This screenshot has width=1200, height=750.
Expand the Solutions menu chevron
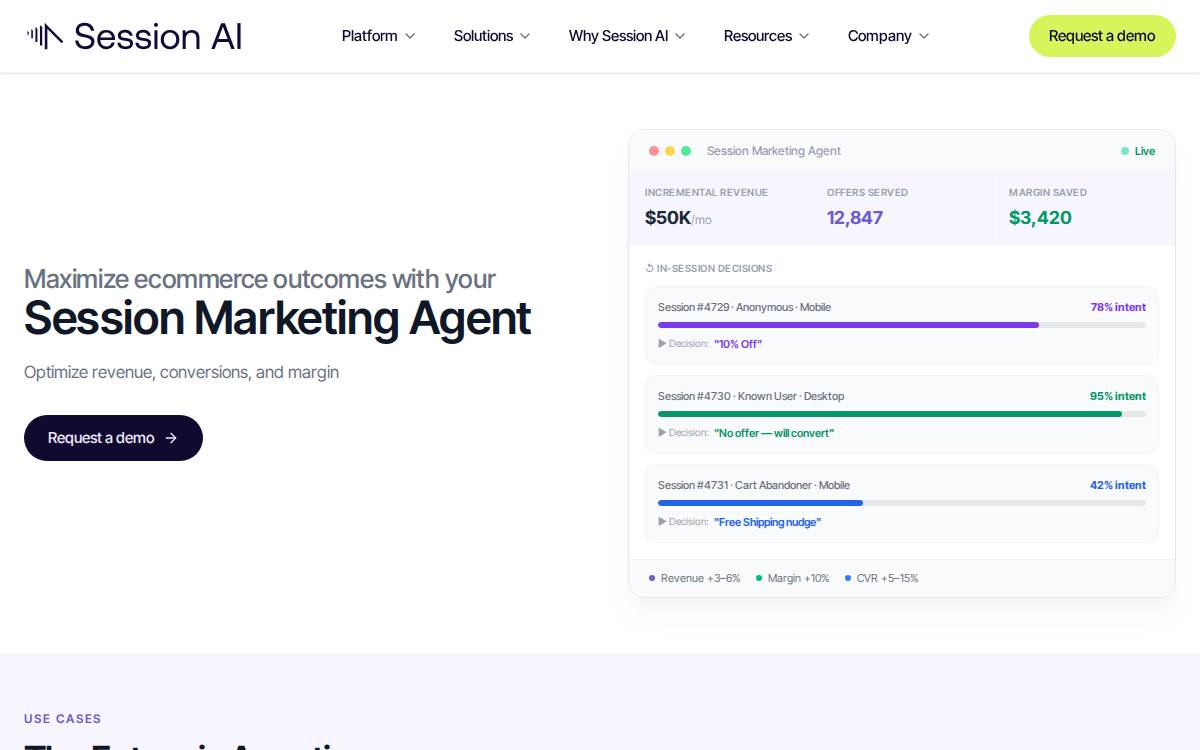(525, 36)
